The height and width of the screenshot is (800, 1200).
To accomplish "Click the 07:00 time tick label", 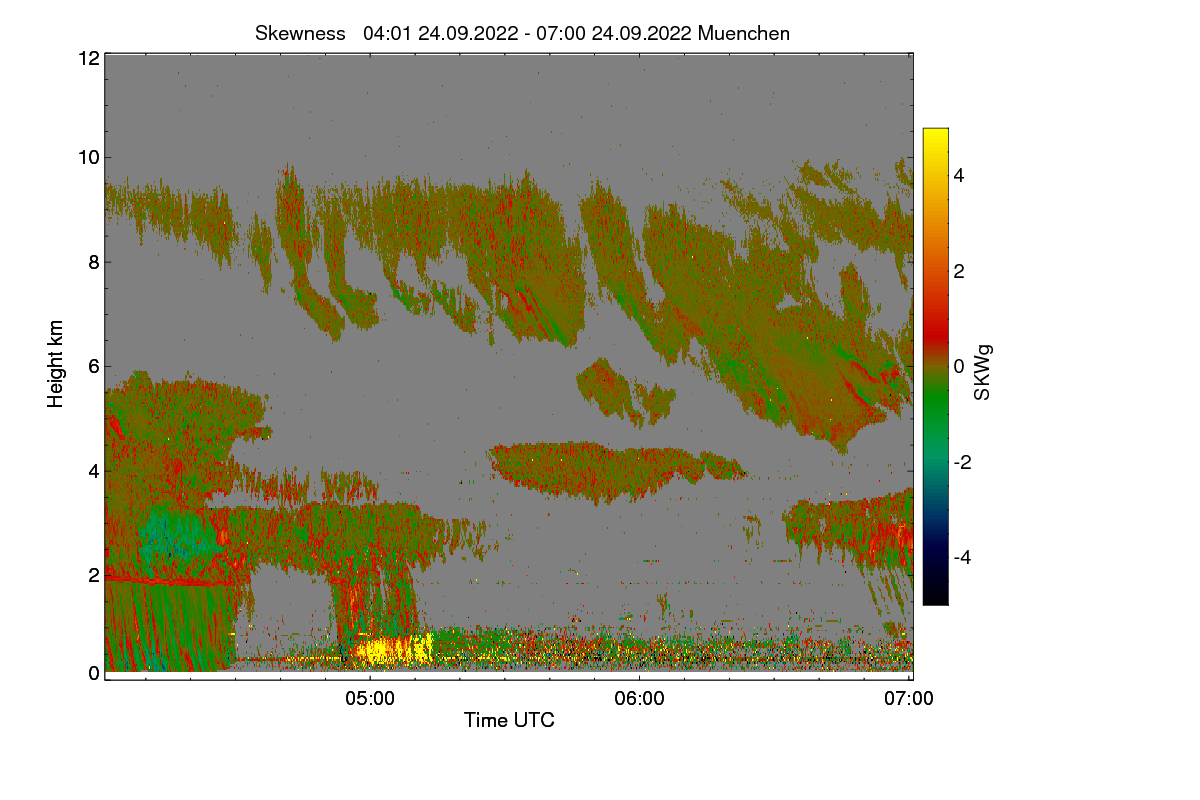I will 910,699.
